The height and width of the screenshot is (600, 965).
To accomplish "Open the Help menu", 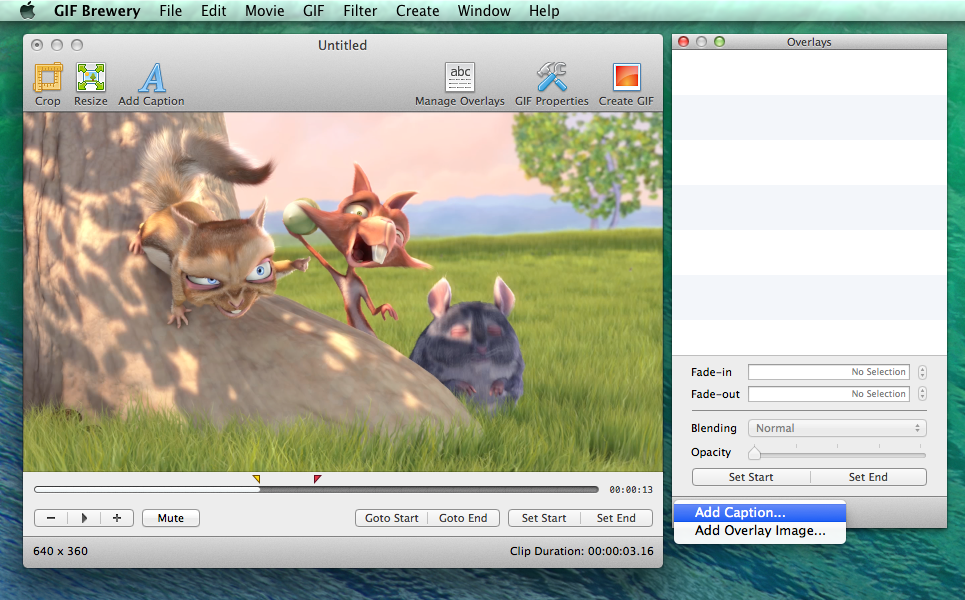I will (x=544, y=10).
